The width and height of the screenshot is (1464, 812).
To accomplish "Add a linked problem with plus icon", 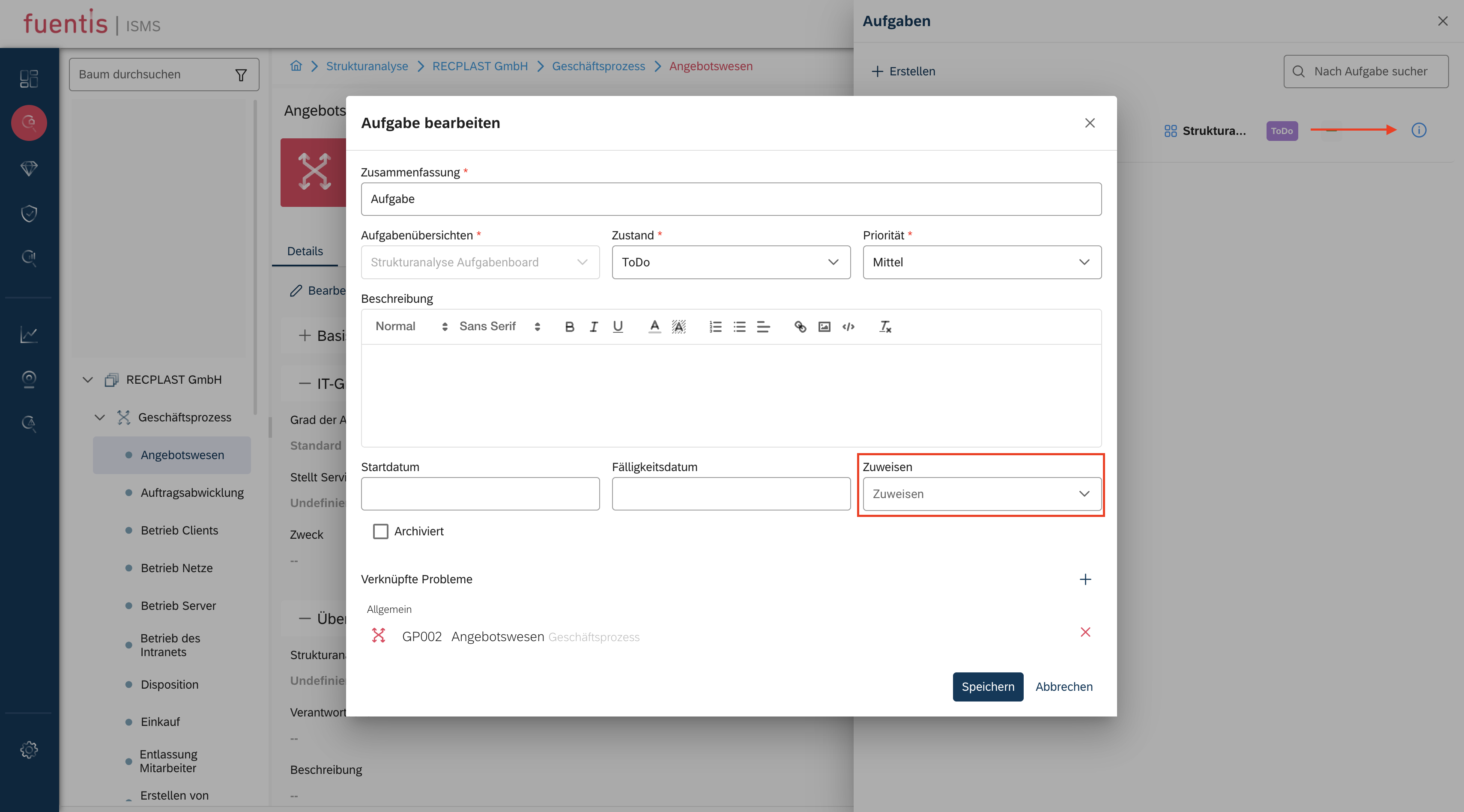I will point(1085,579).
